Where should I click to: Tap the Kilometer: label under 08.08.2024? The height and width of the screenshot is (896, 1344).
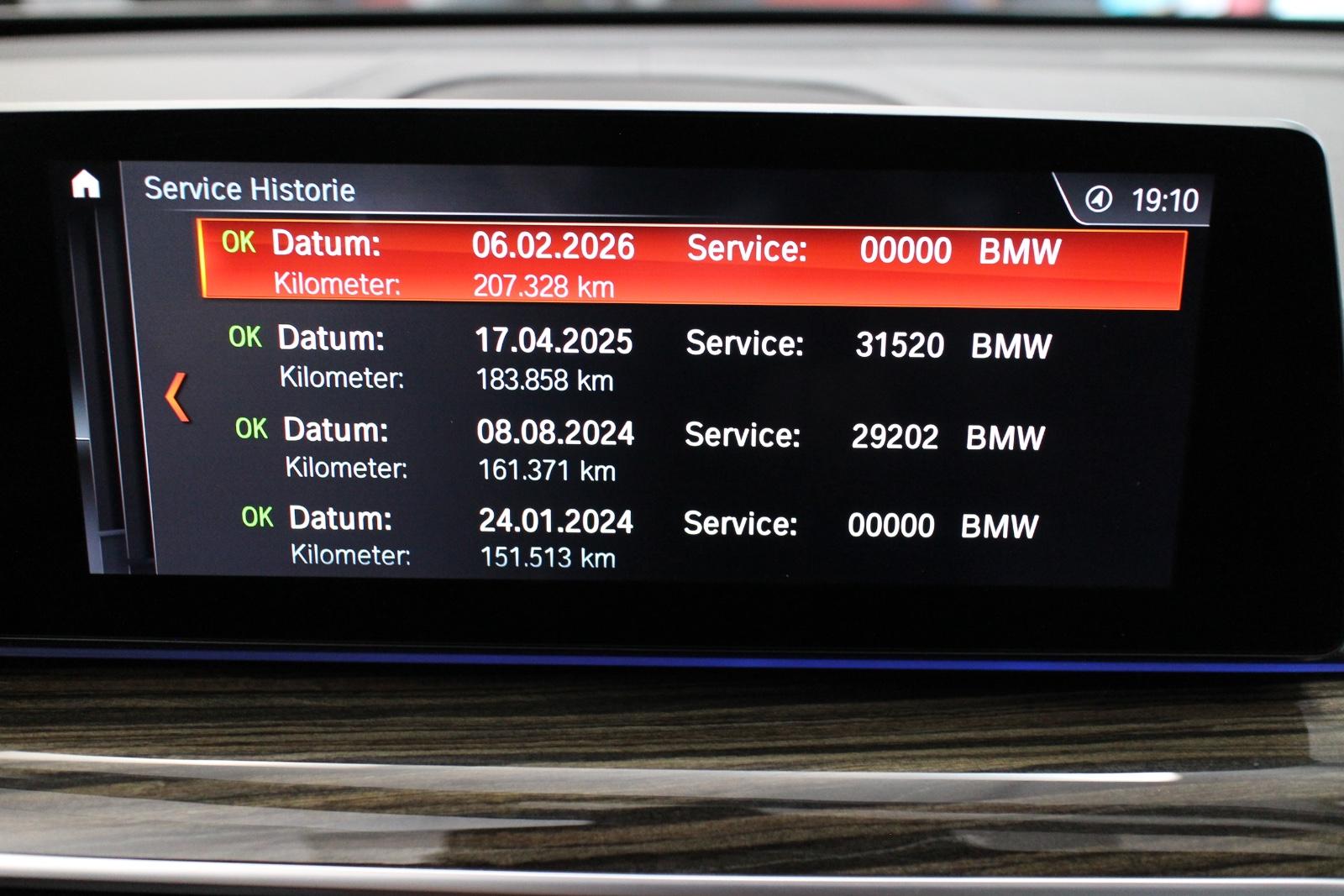click(x=346, y=467)
